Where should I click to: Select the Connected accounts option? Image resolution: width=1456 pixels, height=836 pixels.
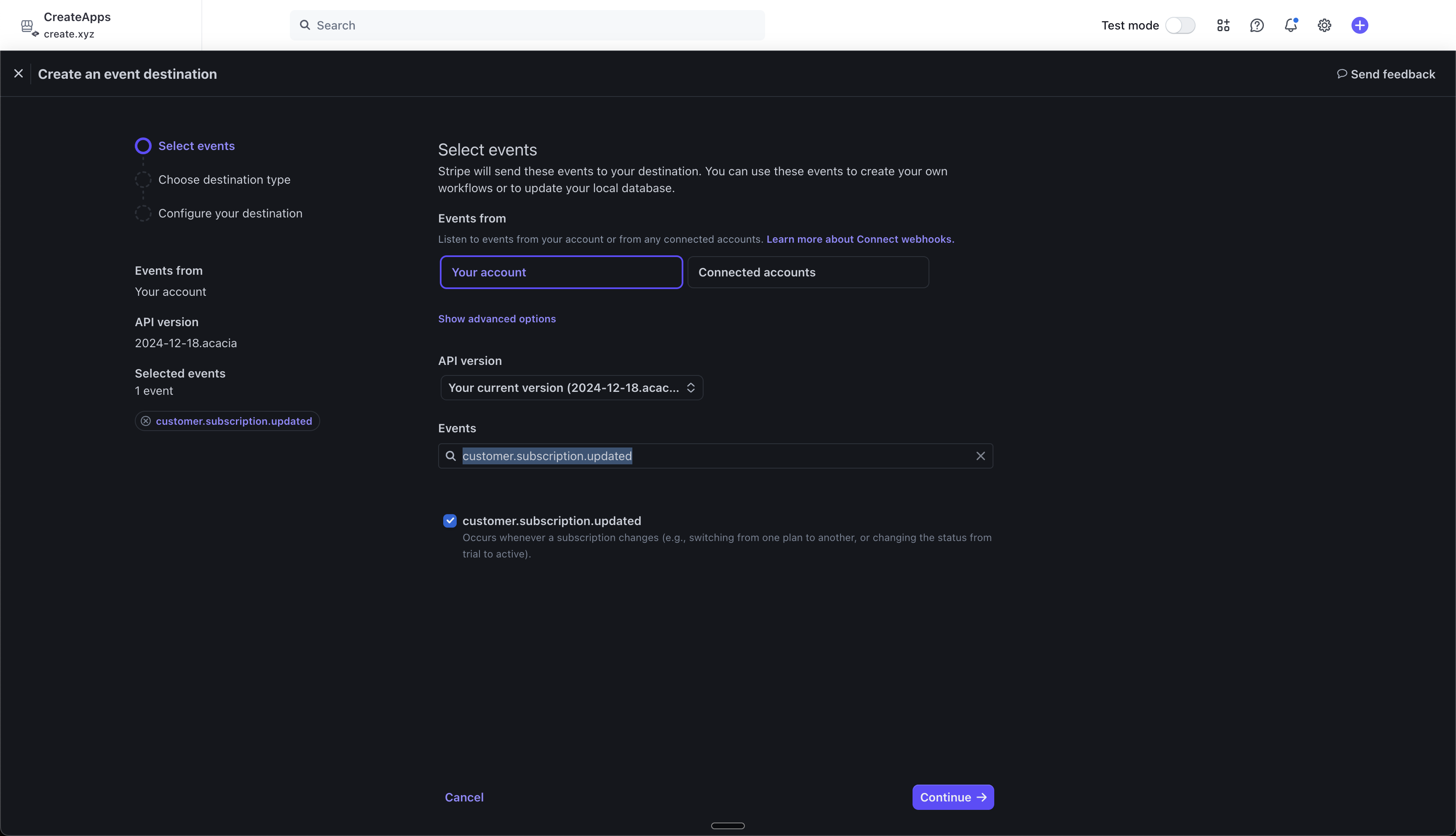[808, 272]
